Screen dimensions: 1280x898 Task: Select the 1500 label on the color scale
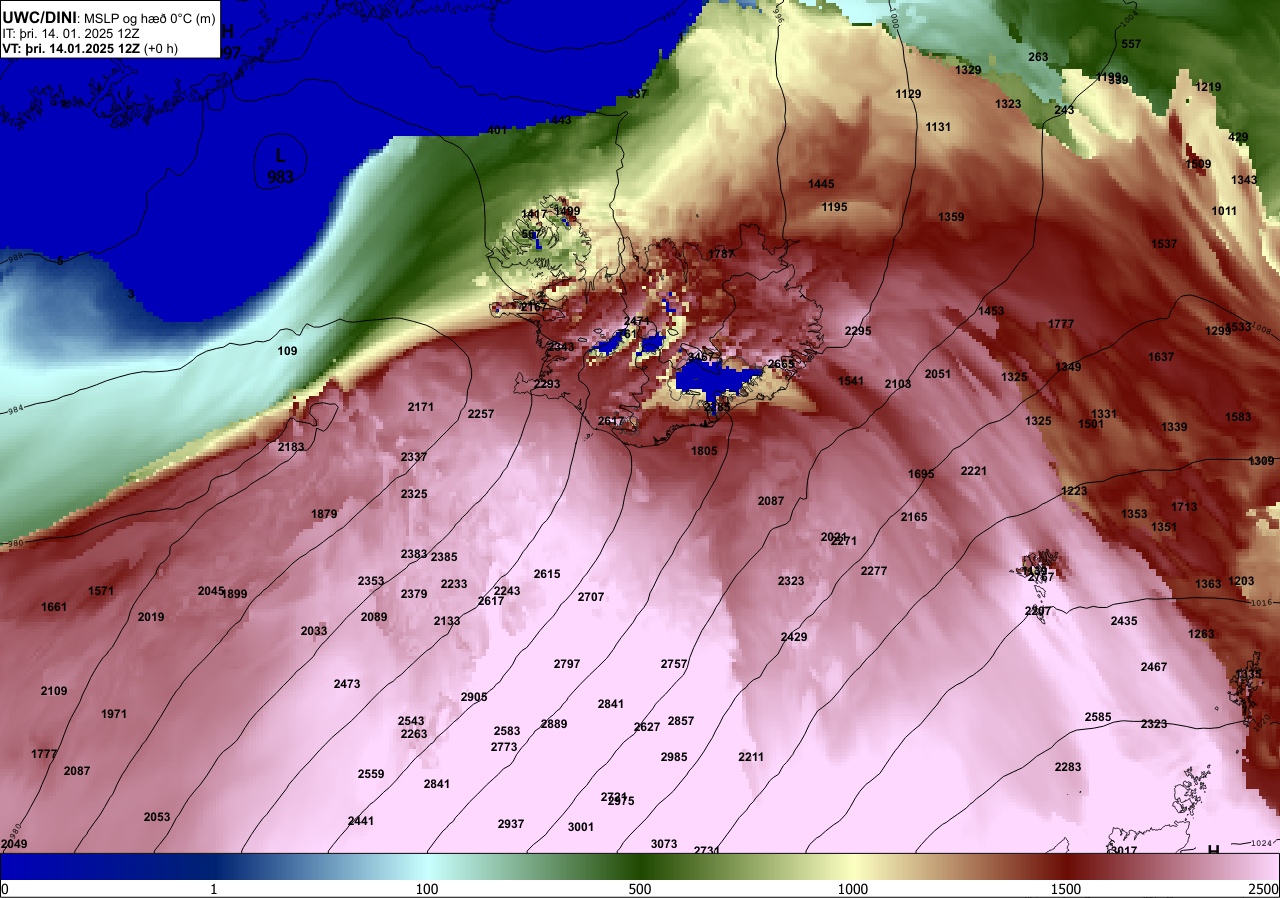[x=1066, y=889]
